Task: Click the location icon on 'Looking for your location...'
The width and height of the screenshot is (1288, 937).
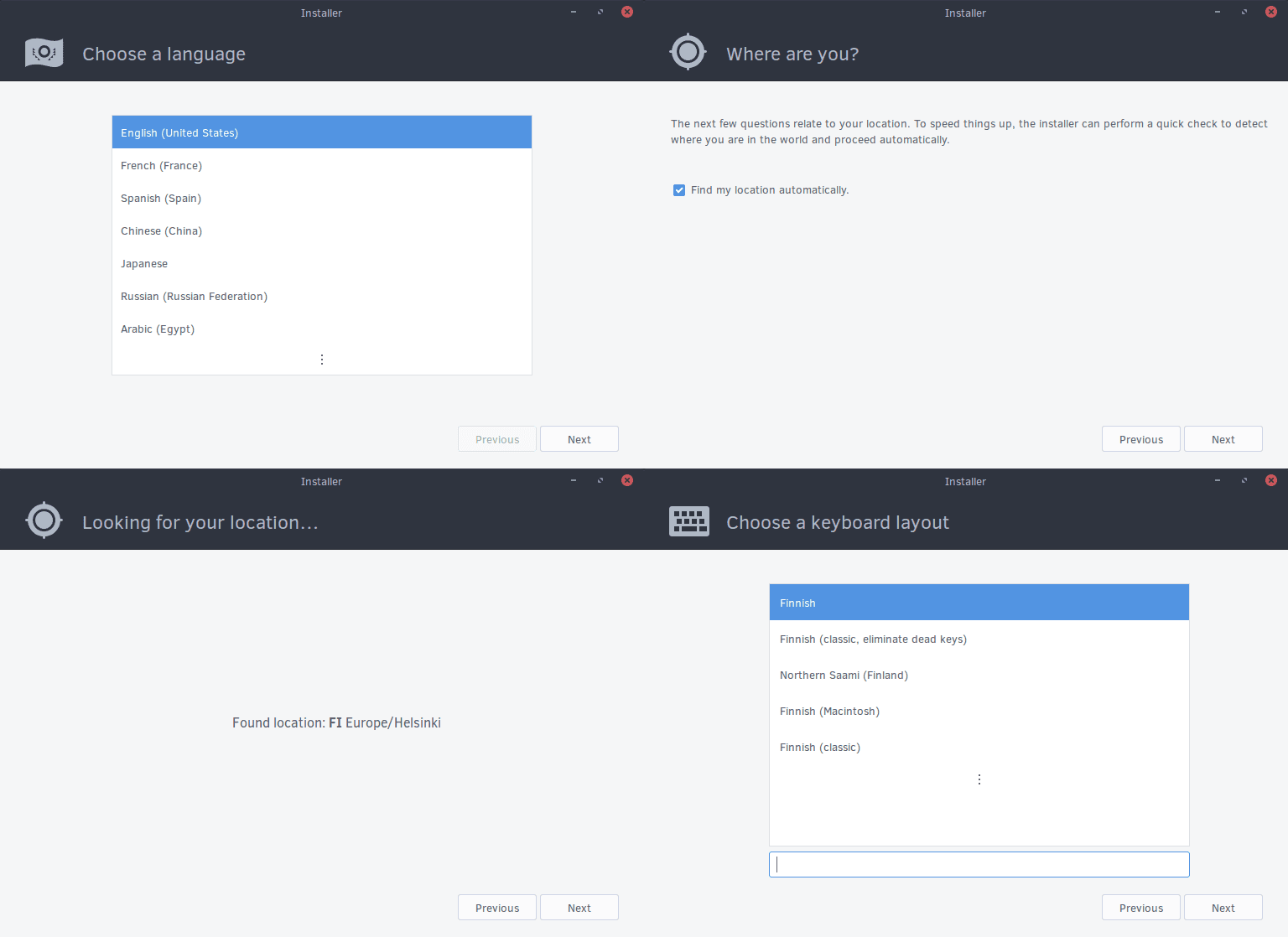Action: 44,520
